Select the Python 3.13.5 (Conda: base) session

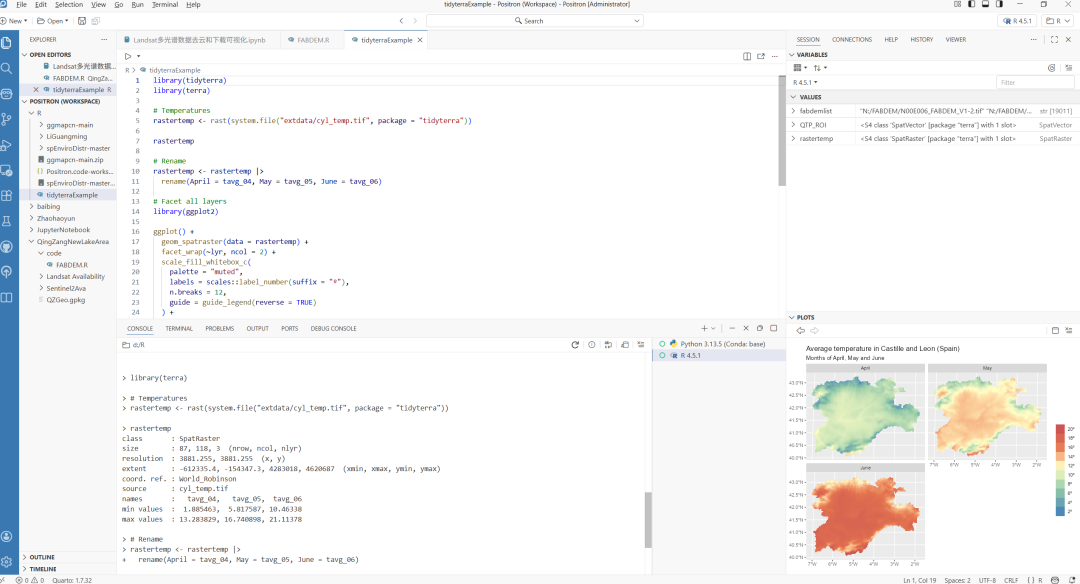pyautogui.click(x=718, y=344)
